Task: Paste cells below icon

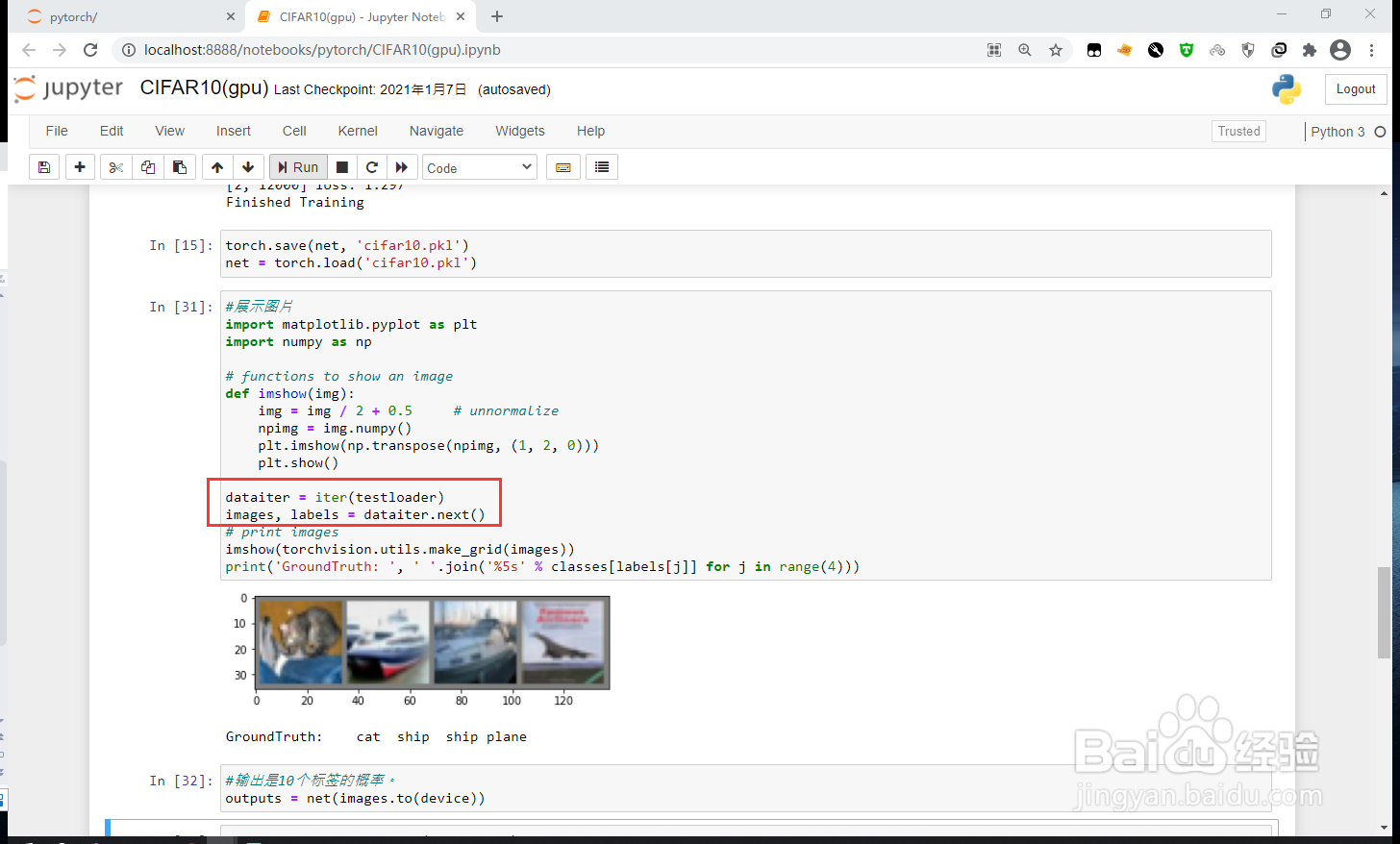Action: coord(180,167)
